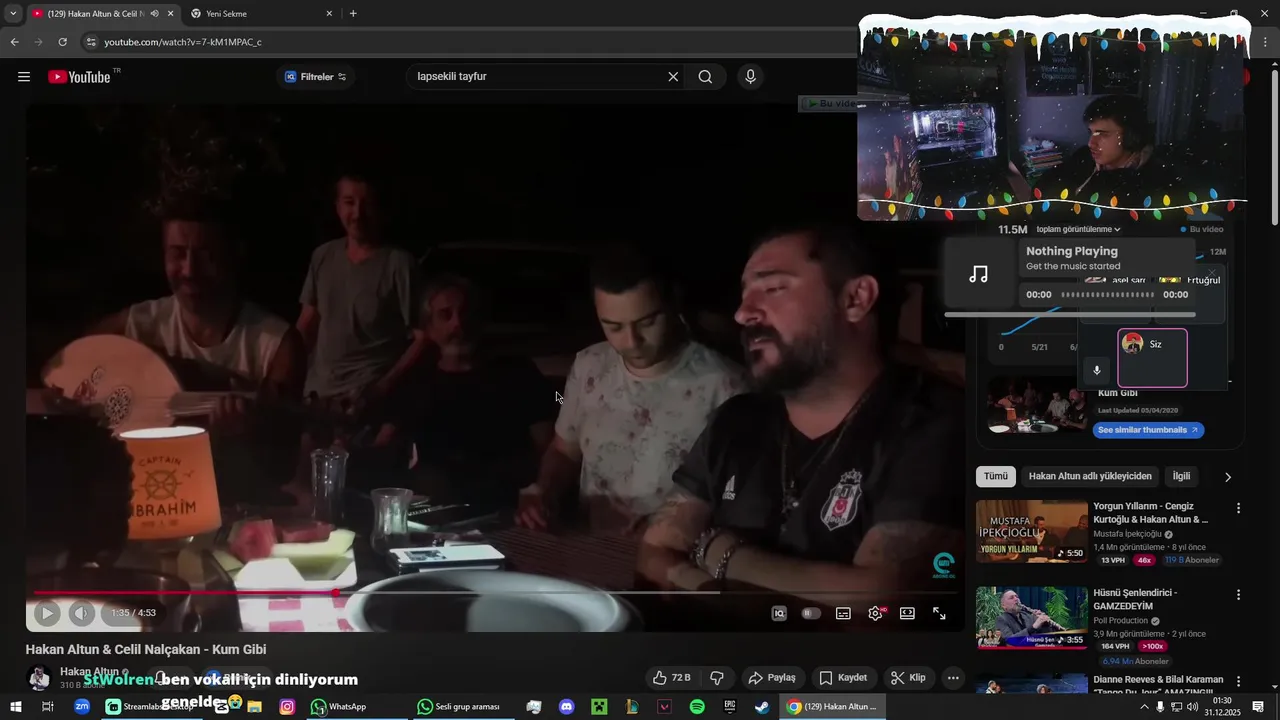Run search with magnifier button

point(705,77)
